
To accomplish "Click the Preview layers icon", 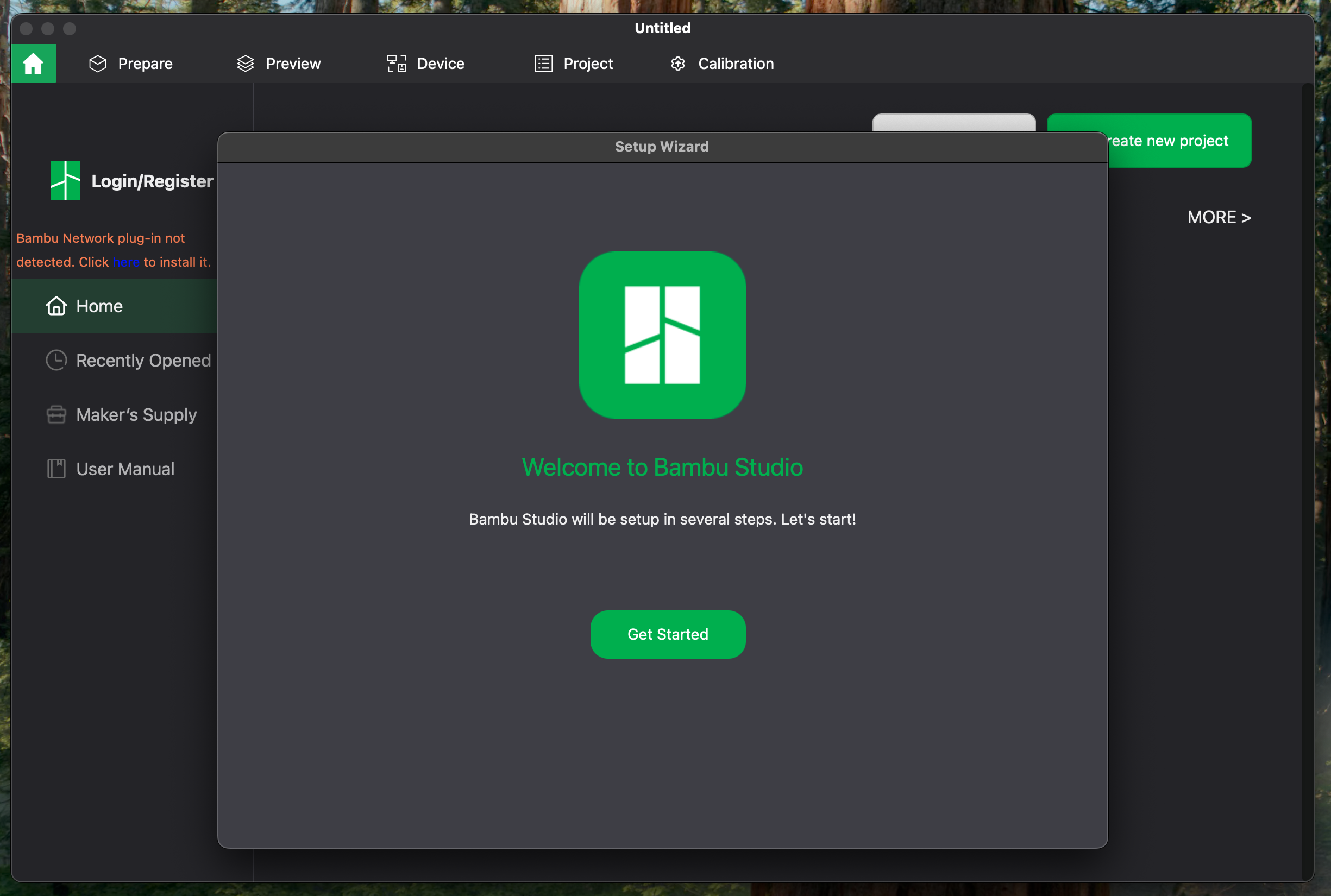I will coord(245,64).
